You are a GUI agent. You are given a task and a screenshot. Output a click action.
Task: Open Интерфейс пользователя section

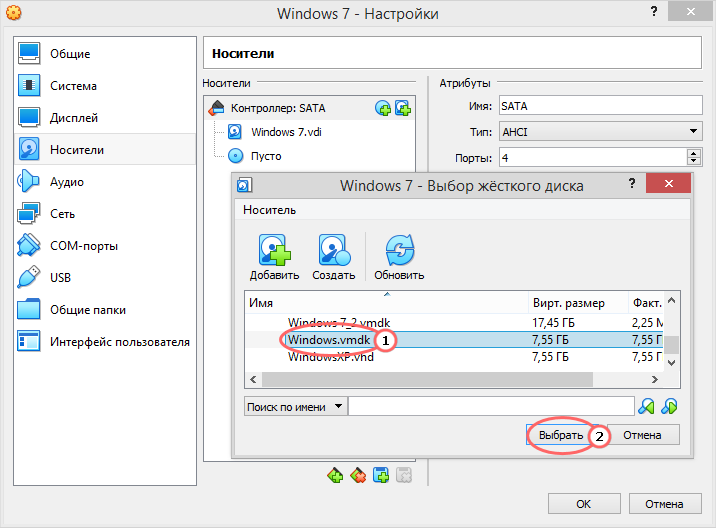pos(105,341)
